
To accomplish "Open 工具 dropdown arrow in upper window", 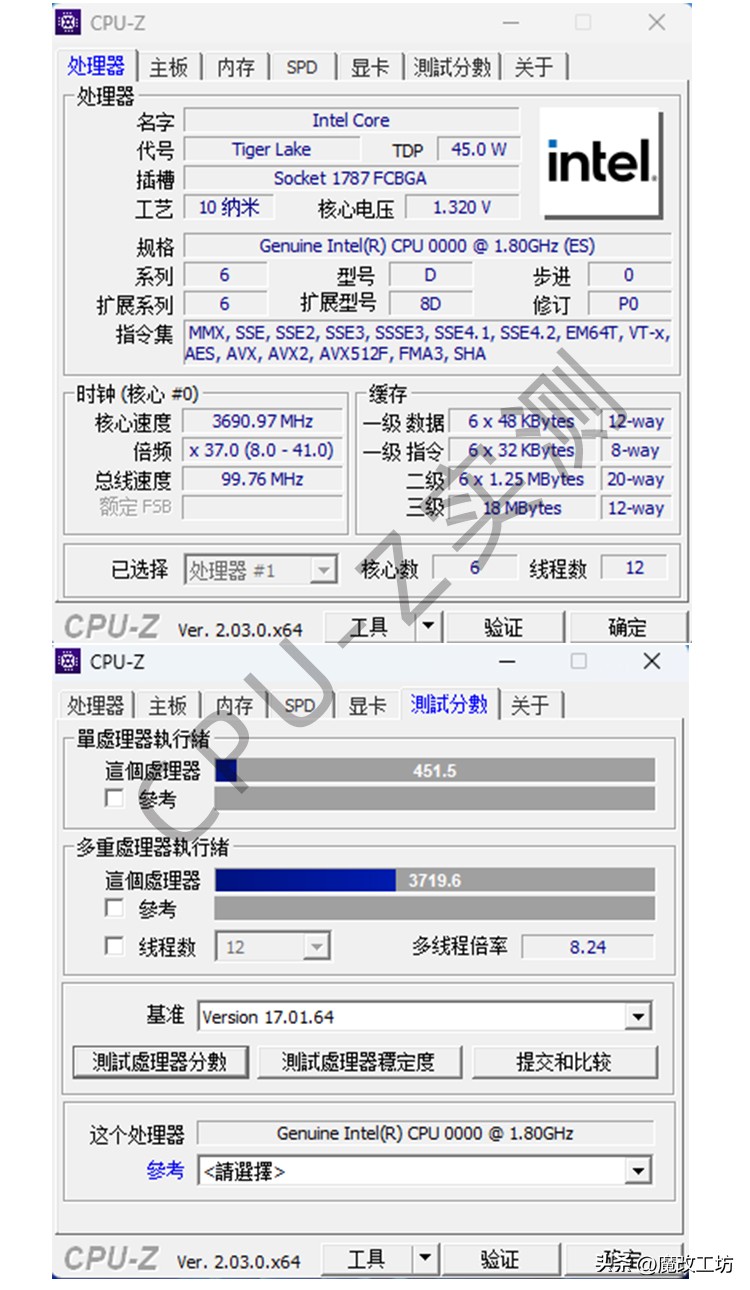I will [x=427, y=627].
